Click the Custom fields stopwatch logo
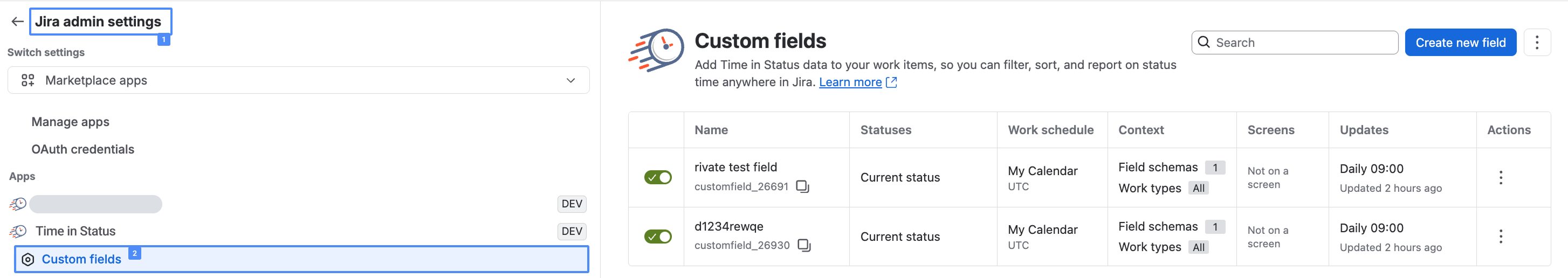 (656, 51)
